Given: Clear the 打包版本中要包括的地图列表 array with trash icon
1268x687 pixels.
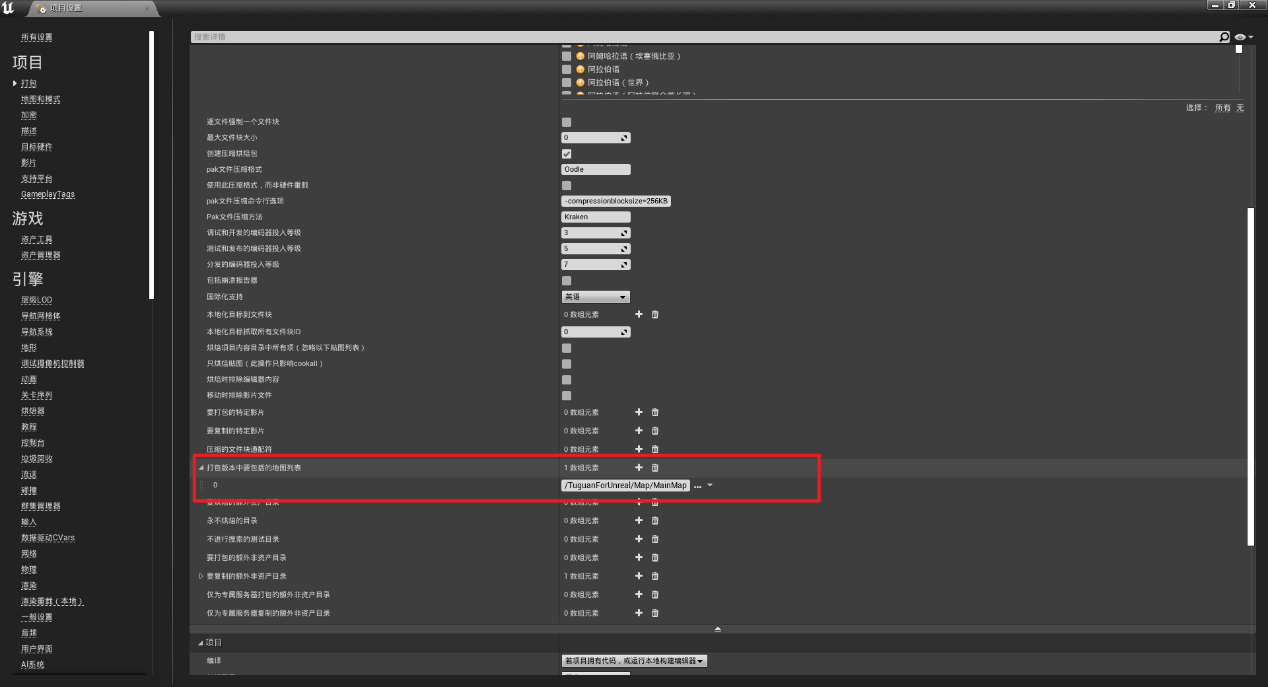Looking at the screenshot, I should click(655, 467).
